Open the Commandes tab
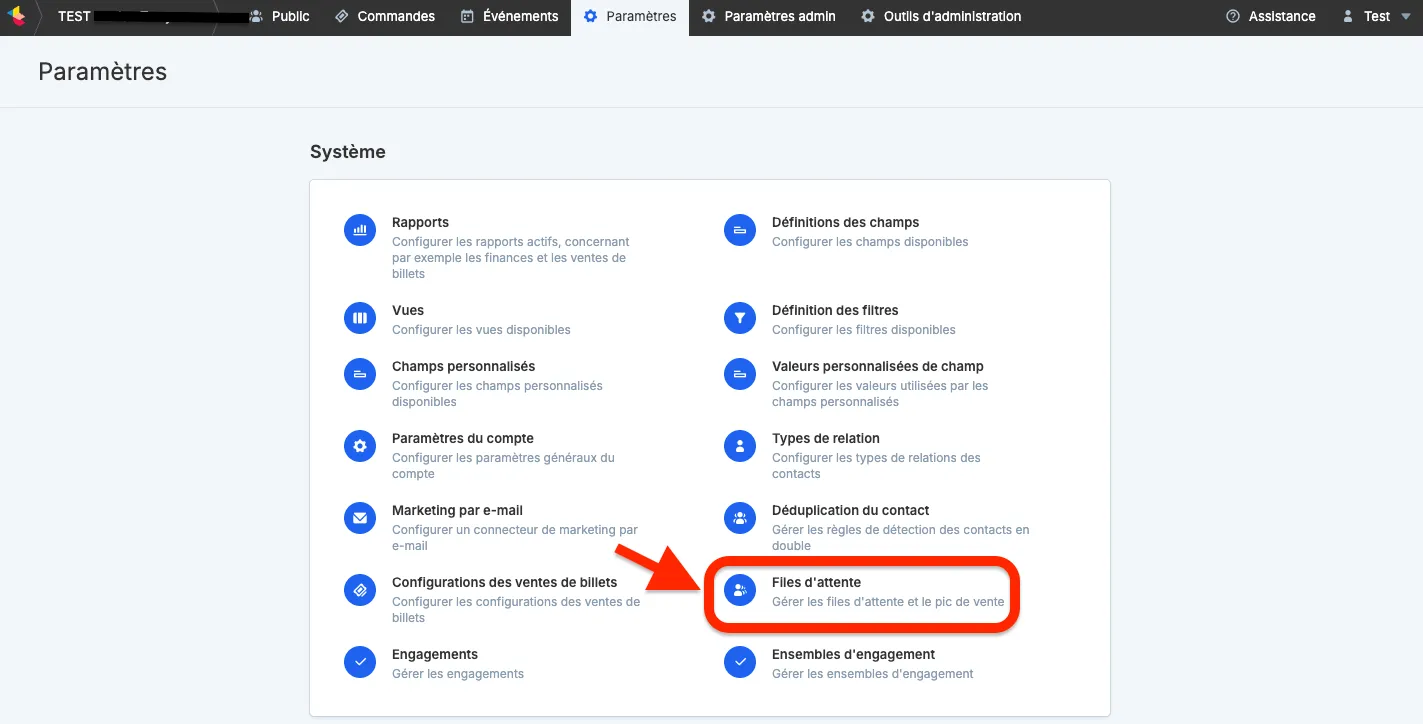The width and height of the screenshot is (1423, 724). pyautogui.click(x=385, y=16)
